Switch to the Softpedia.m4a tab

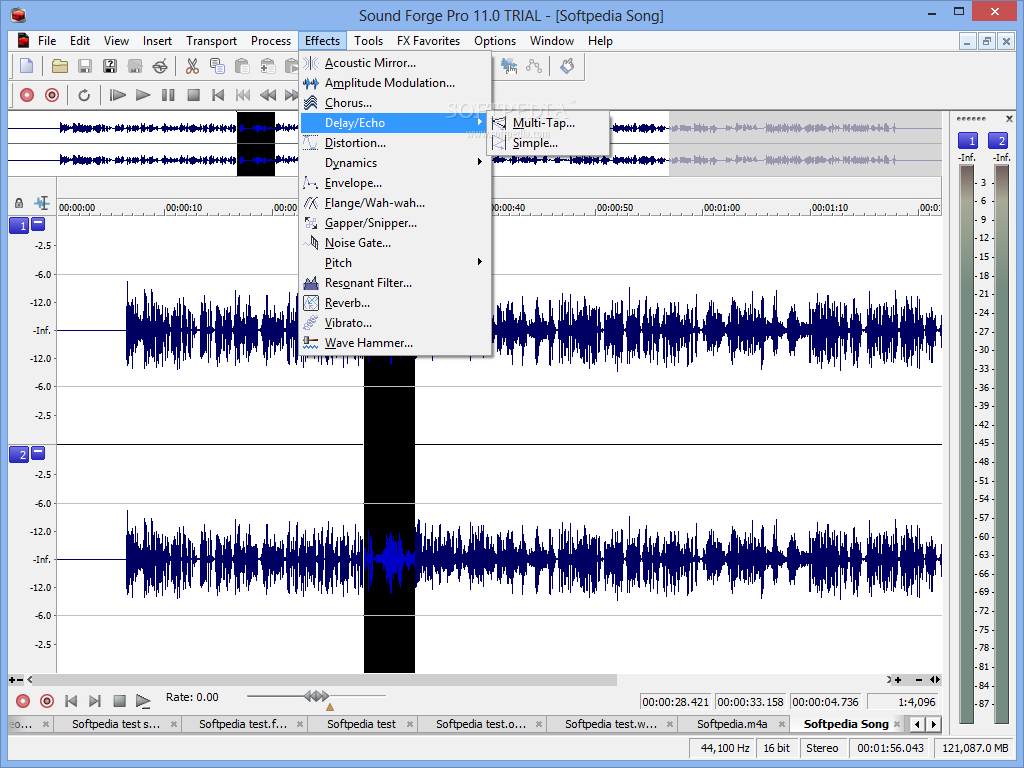[731, 724]
